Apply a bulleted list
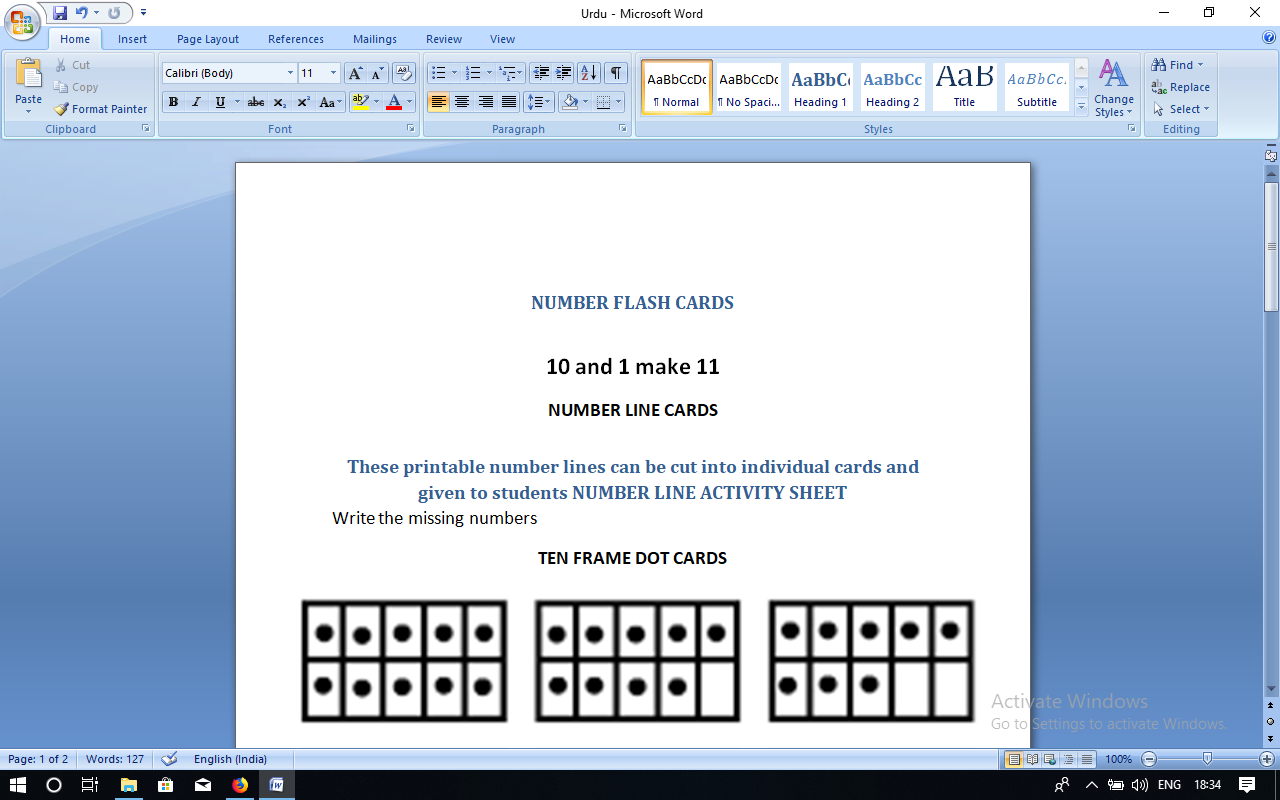The image size is (1280, 800). [x=437, y=73]
